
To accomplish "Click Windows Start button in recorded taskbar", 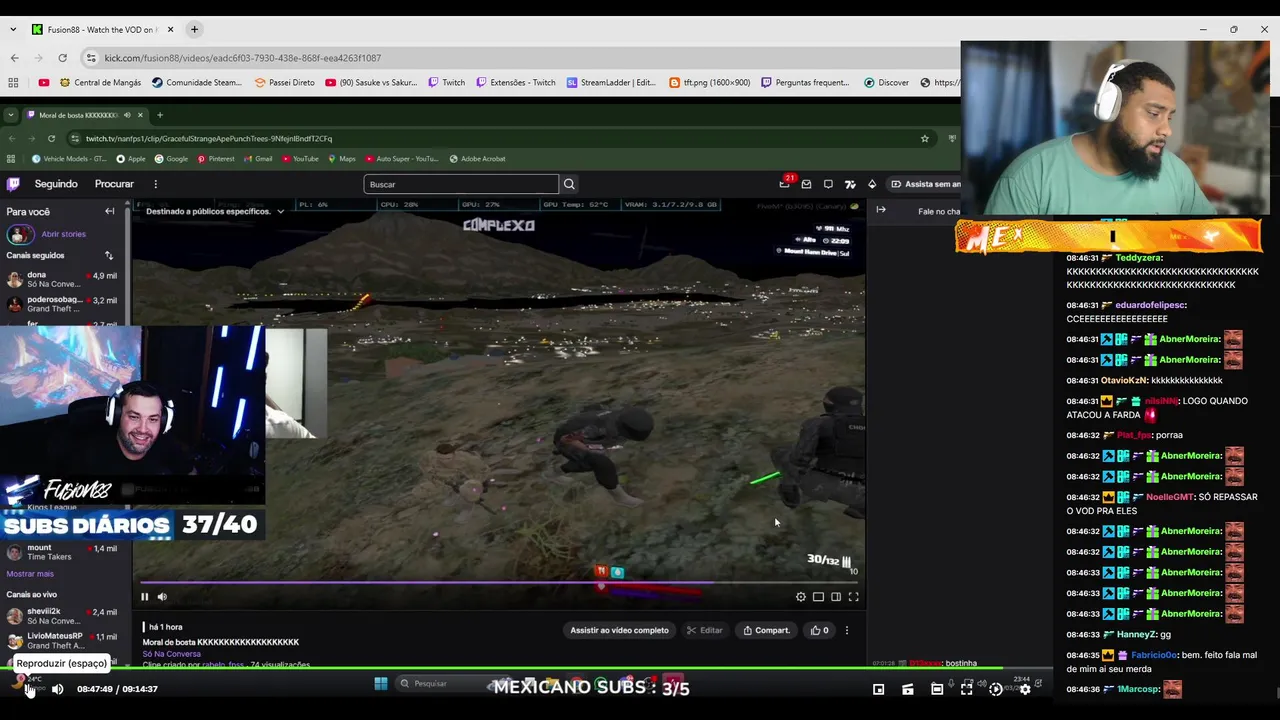I will (x=380, y=684).
